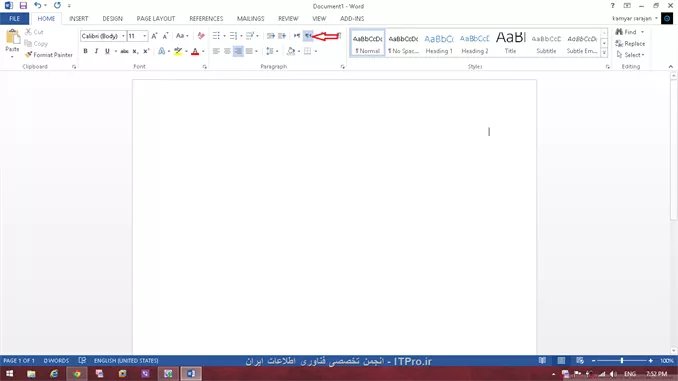Viewport: 678px width, 381px height.
Task: Open Clipboard pane launcher
Action: [74, 67]
